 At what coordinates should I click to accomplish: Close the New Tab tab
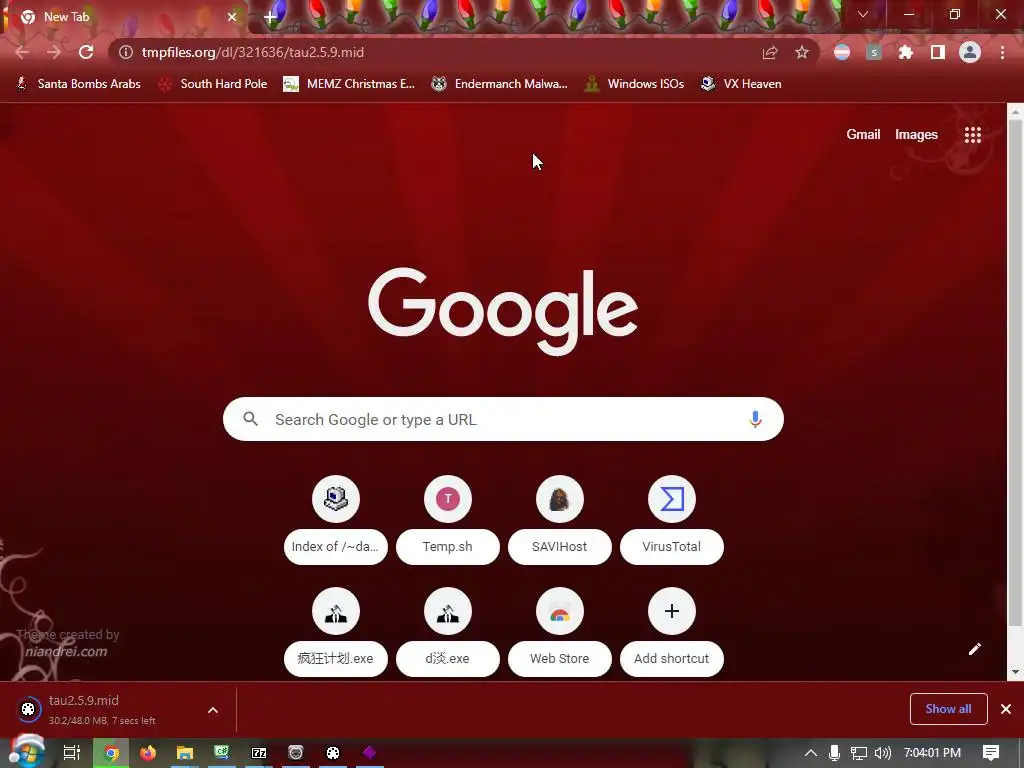pos(232,17)
